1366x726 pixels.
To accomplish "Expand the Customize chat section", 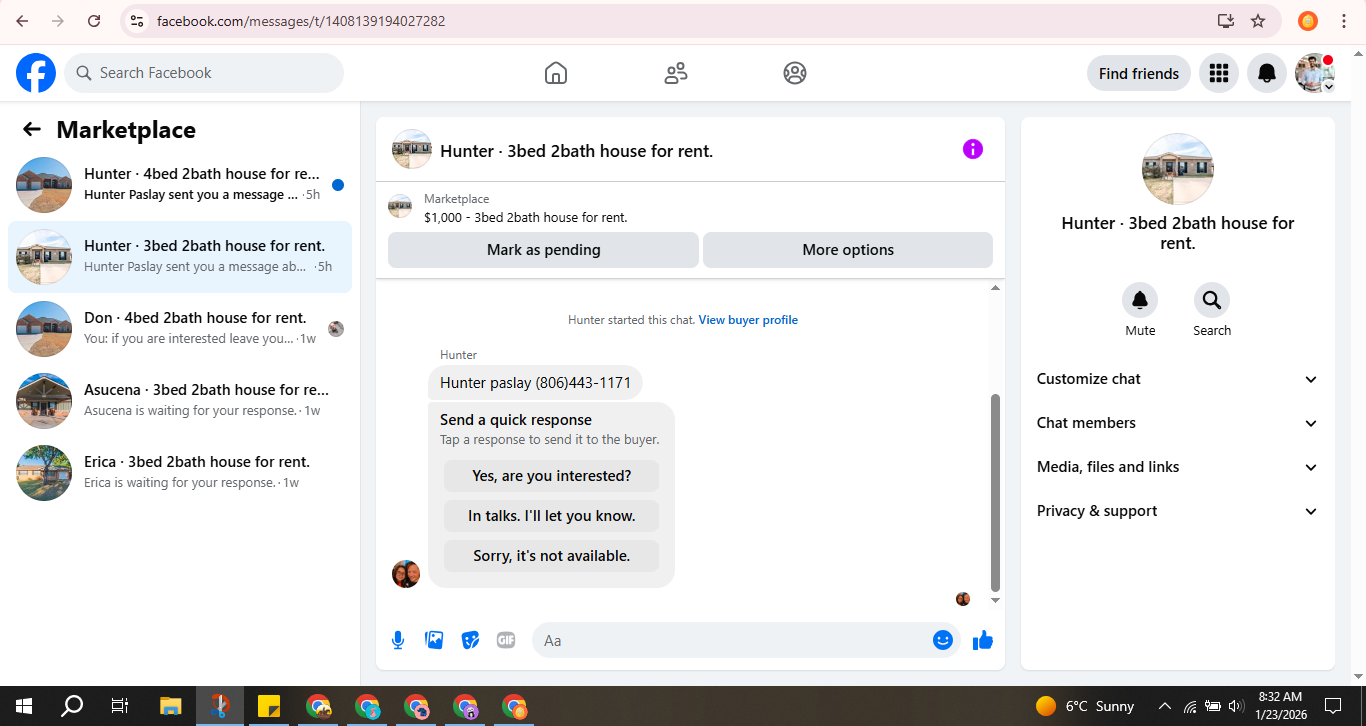I will tap(1178, 379).
